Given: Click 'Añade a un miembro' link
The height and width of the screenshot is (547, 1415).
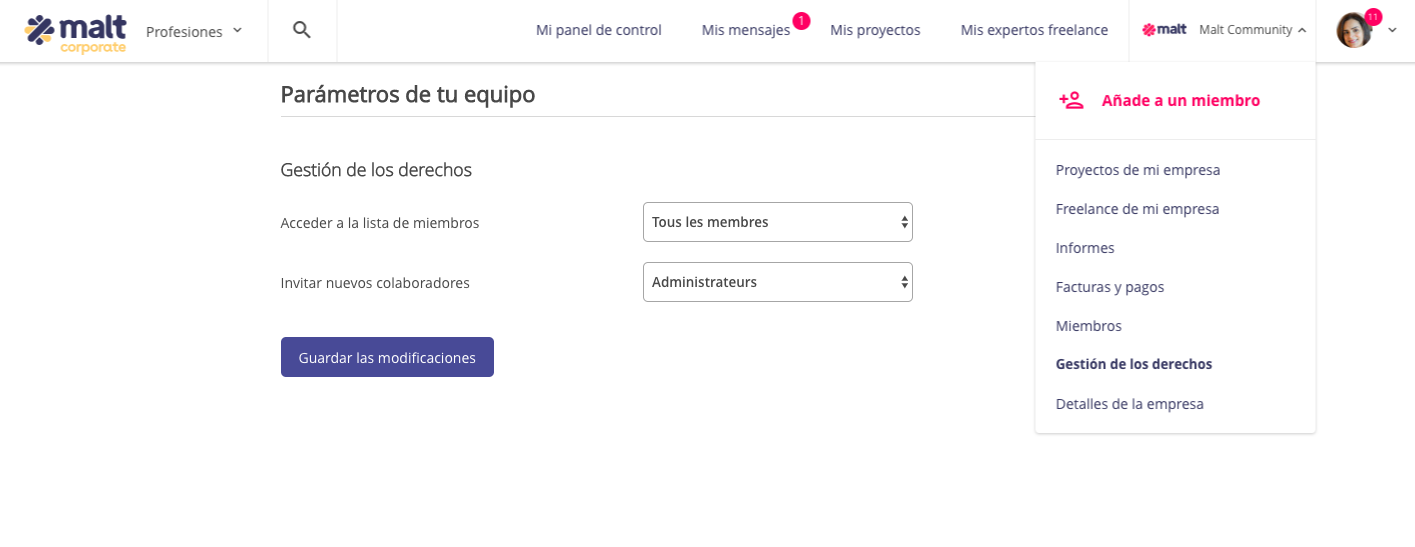Looking at the screenshot, I should pyautogui.click(x=1181, y=100).
